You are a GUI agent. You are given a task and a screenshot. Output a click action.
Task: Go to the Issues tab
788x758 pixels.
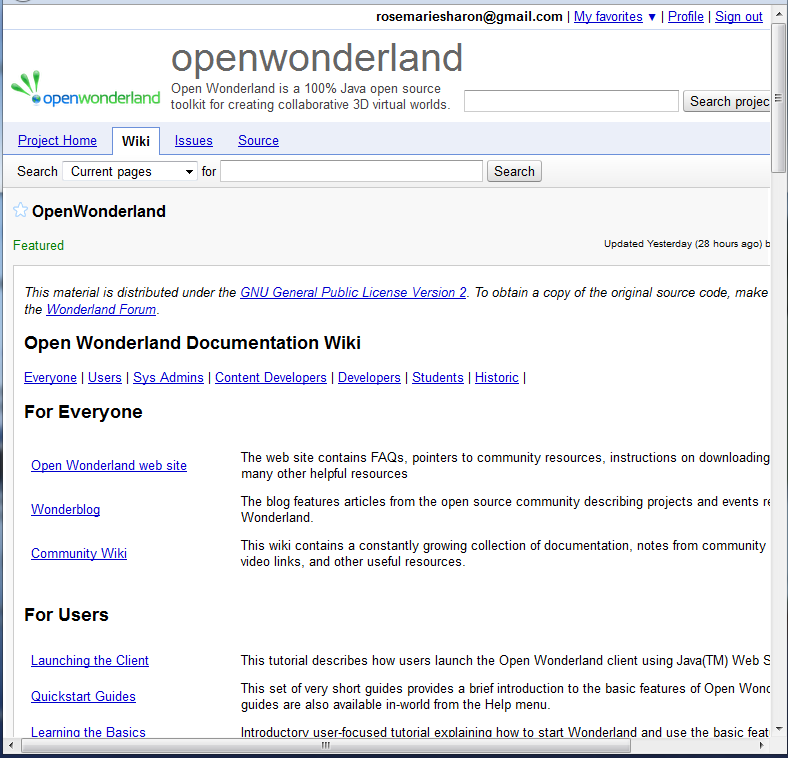193,140
